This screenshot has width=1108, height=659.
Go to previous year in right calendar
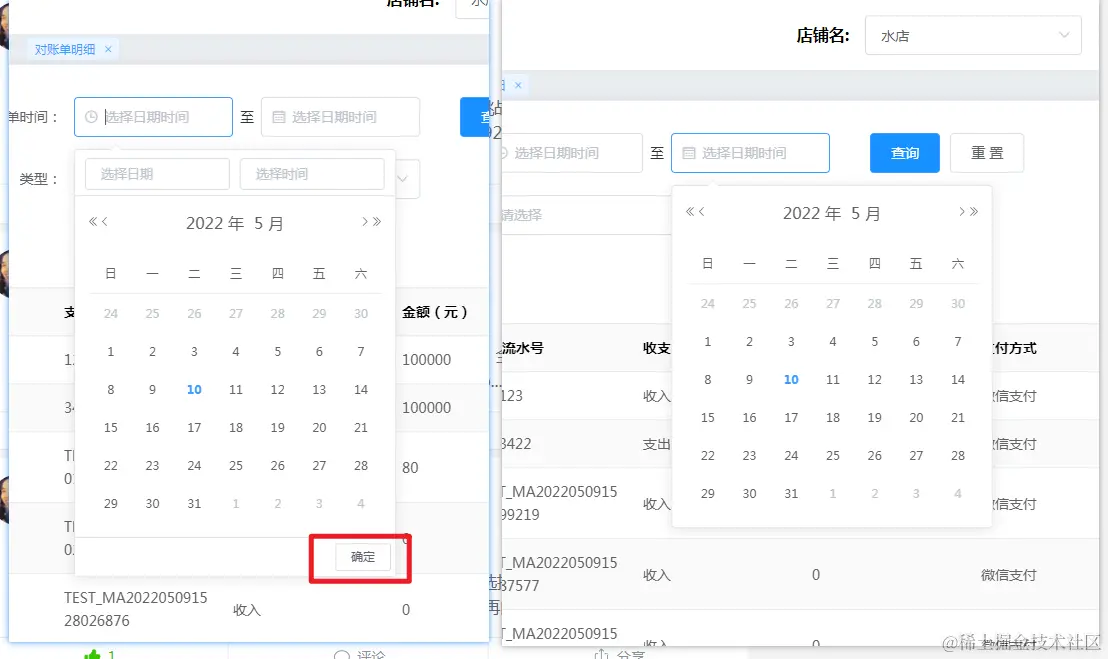tap(690, 212)
